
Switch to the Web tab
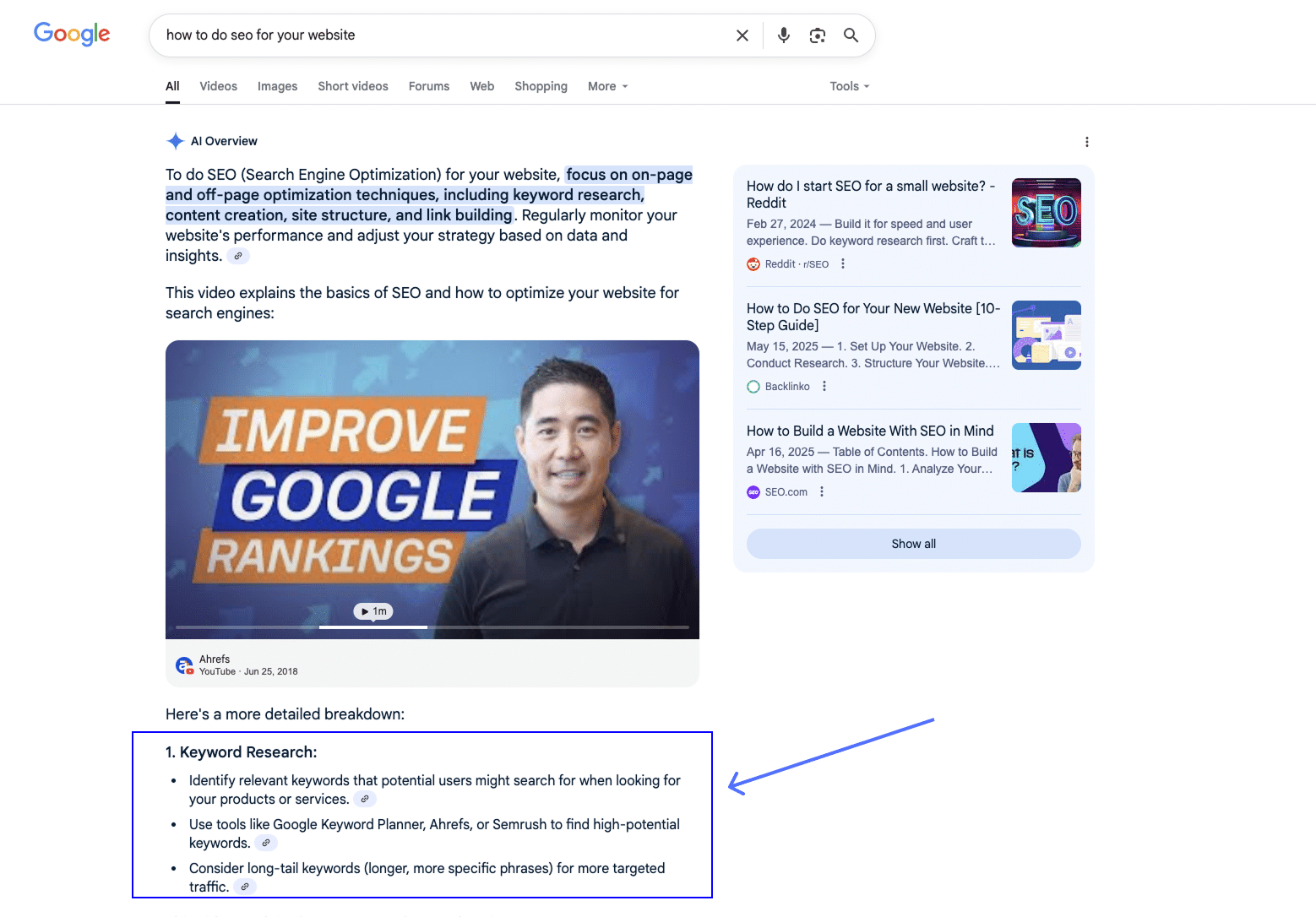482,86
